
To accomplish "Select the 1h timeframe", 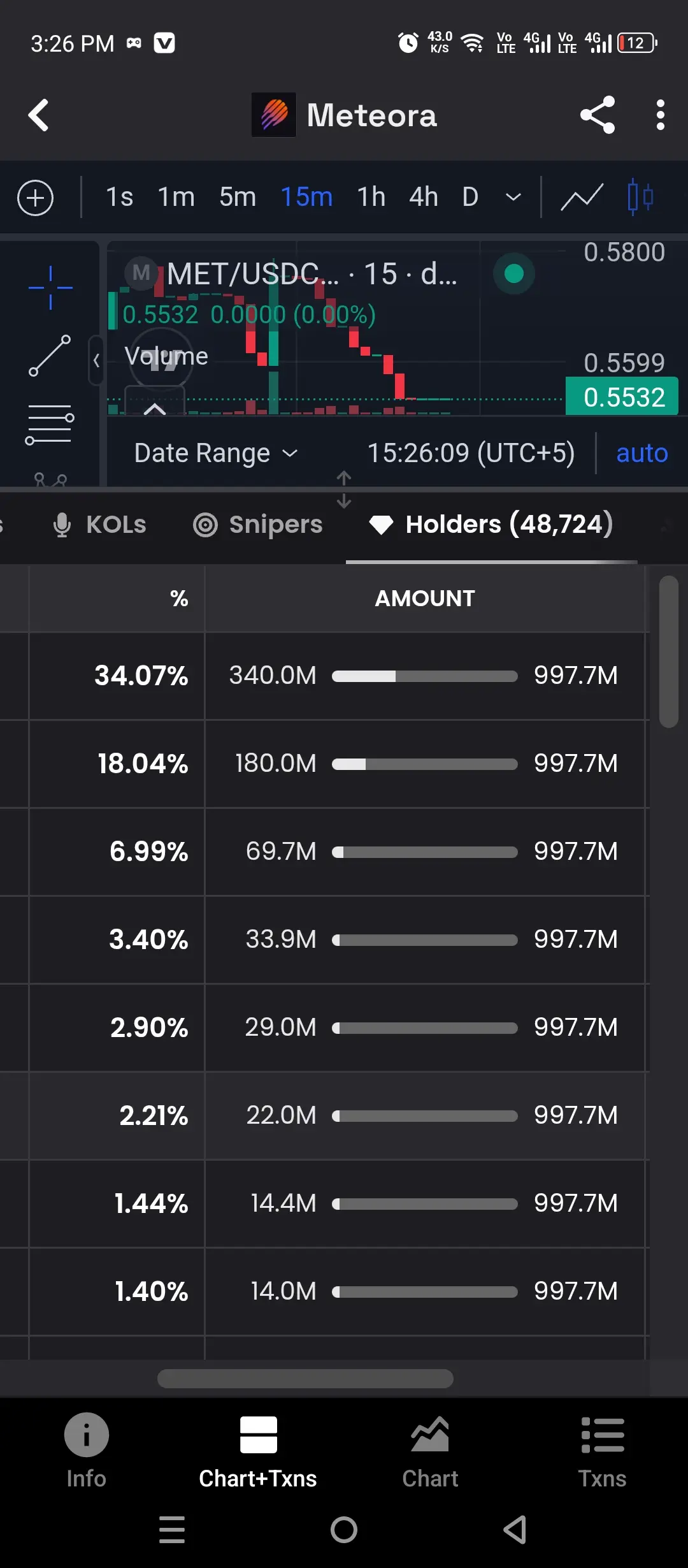I will click(371, 197).
